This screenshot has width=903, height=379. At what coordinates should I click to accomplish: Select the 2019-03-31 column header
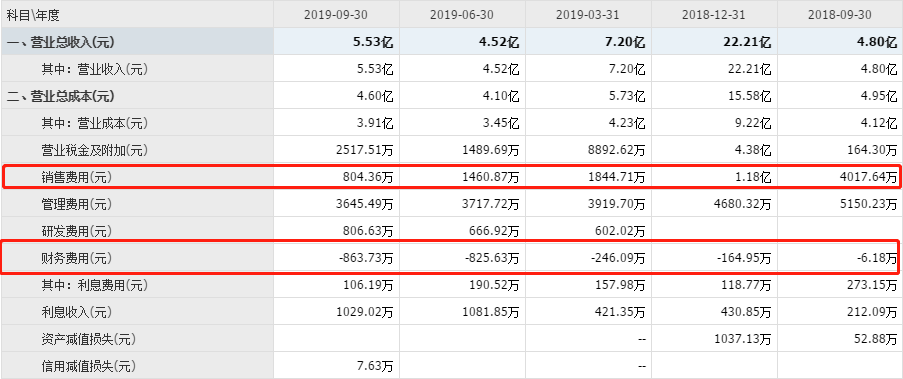pyautogui.click(x=588, y=14)
